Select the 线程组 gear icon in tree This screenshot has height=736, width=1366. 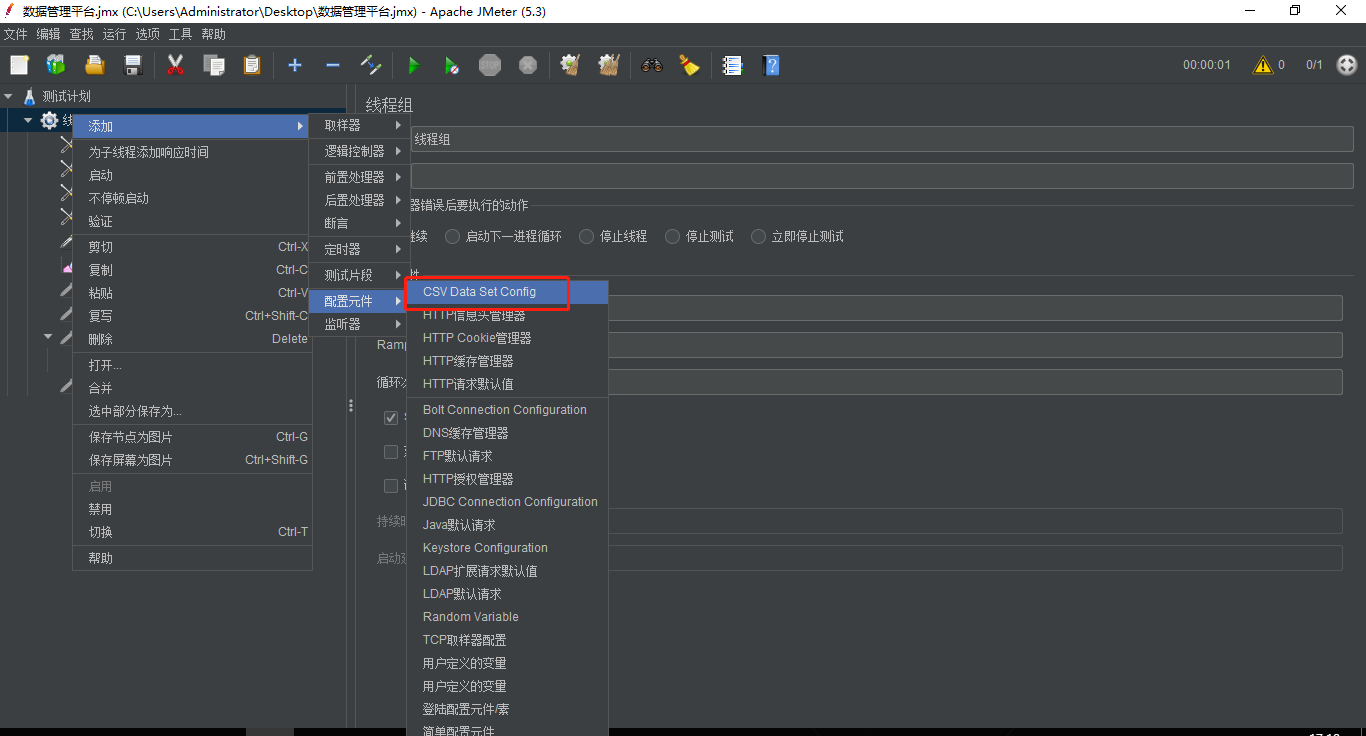[x=49, y=120]
